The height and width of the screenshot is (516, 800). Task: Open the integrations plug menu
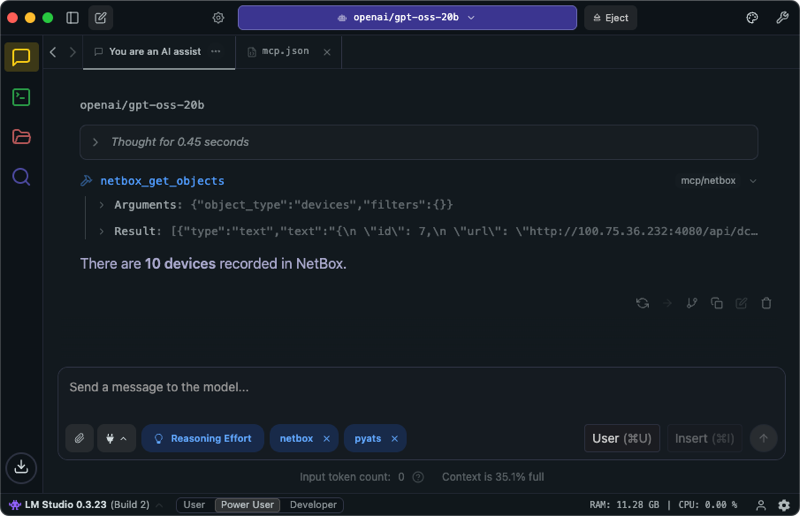[116, 438]
